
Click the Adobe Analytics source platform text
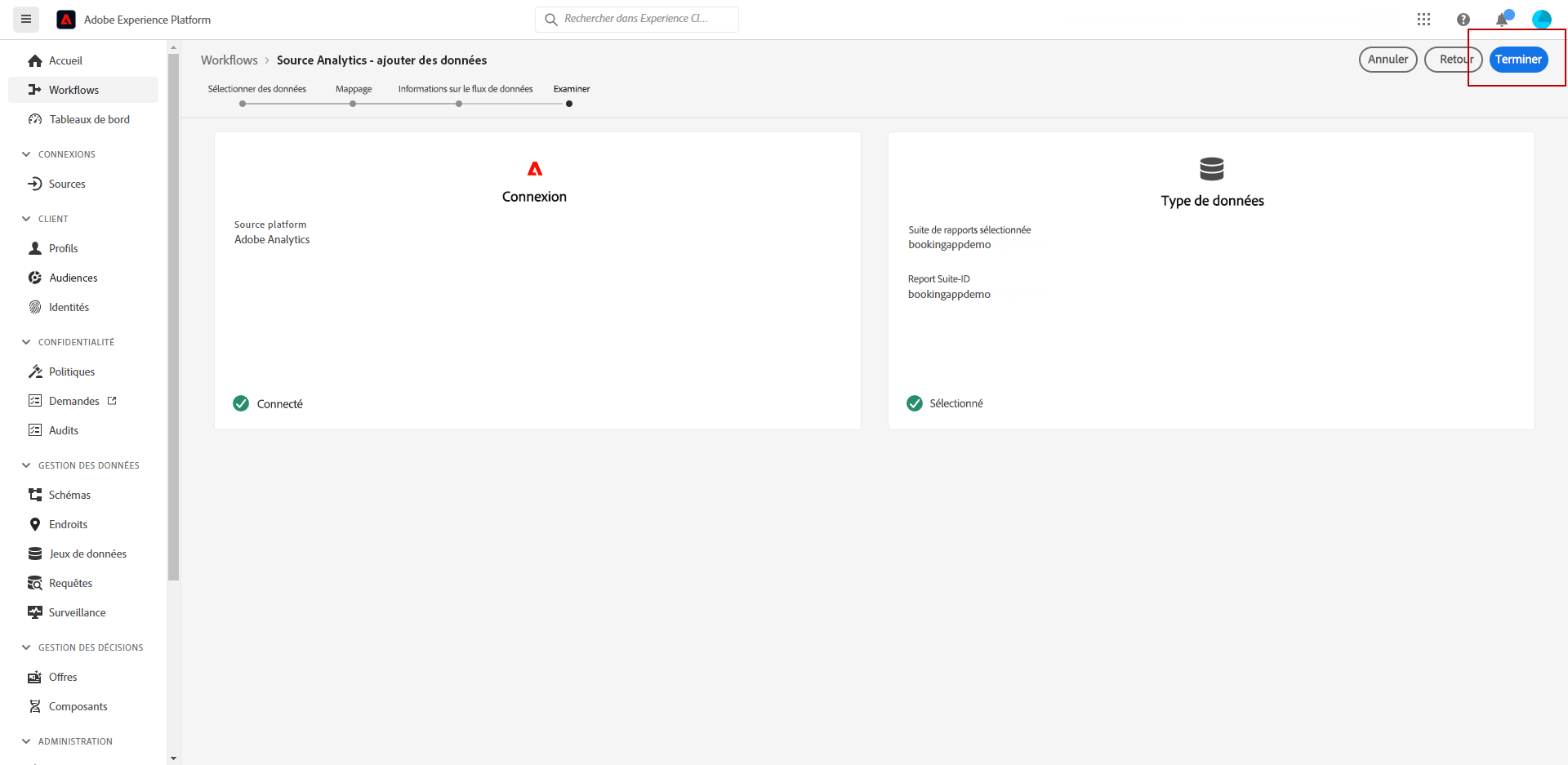pos(272,239)
